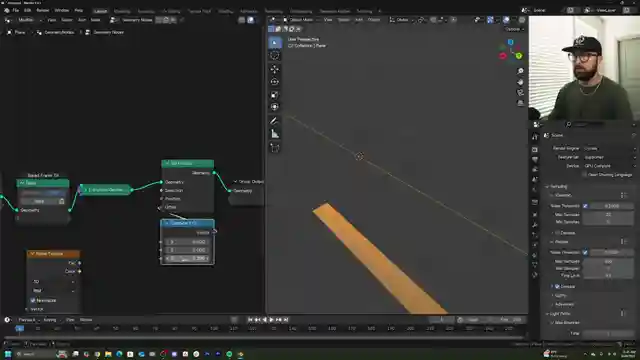Open the Help menu
640x360 pixels.
pyautogui.click(x=79, y=10)
